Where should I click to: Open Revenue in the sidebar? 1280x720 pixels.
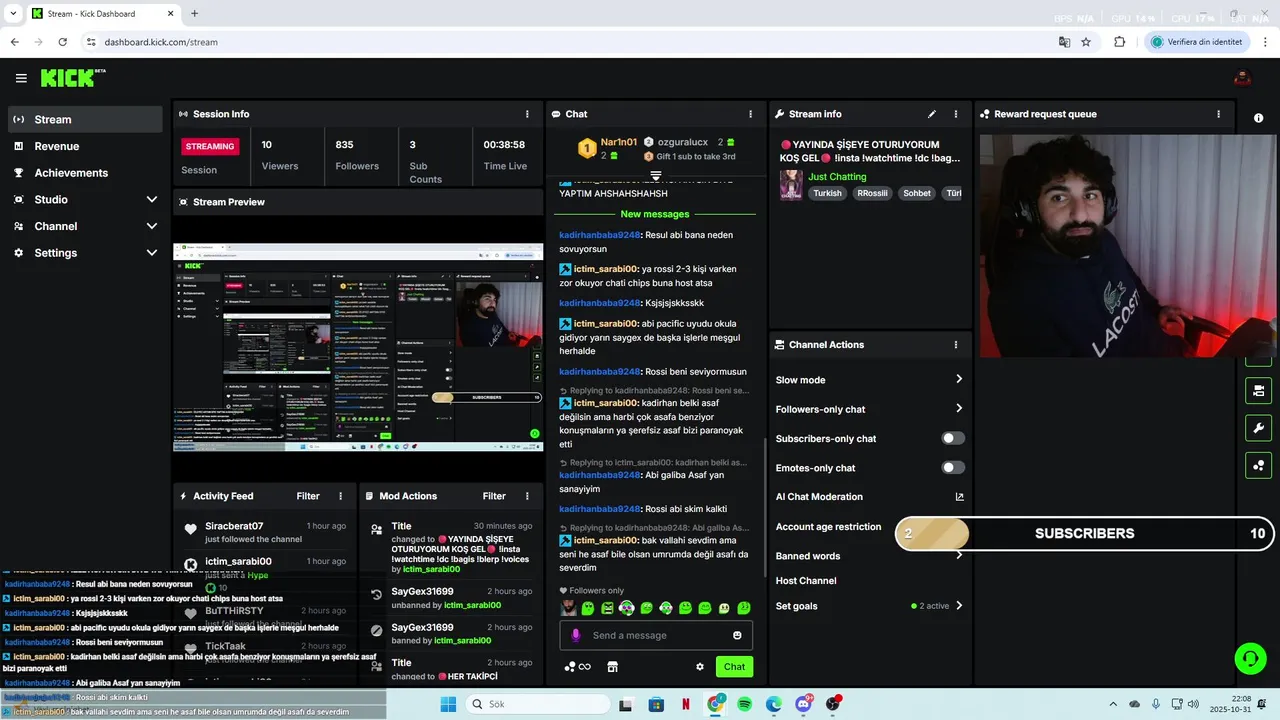85,146
